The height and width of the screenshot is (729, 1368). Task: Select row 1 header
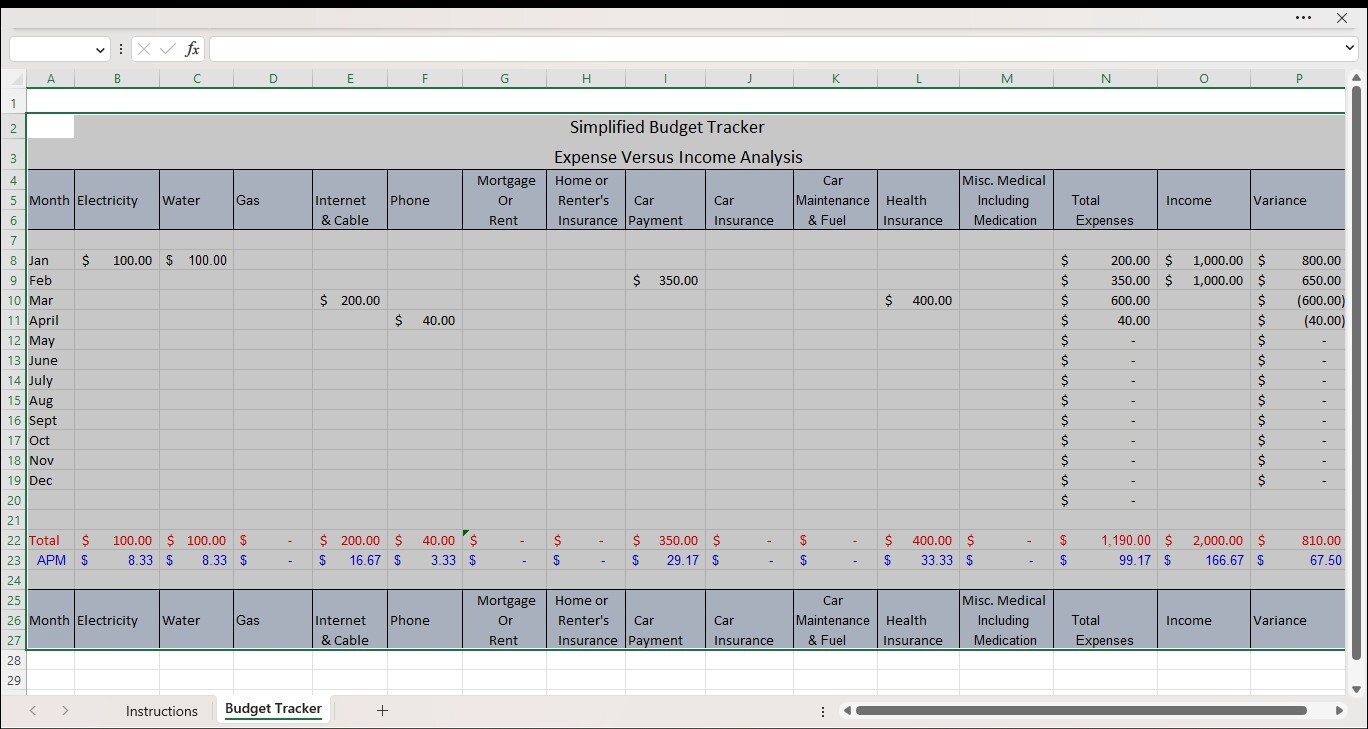click(13, 103)
